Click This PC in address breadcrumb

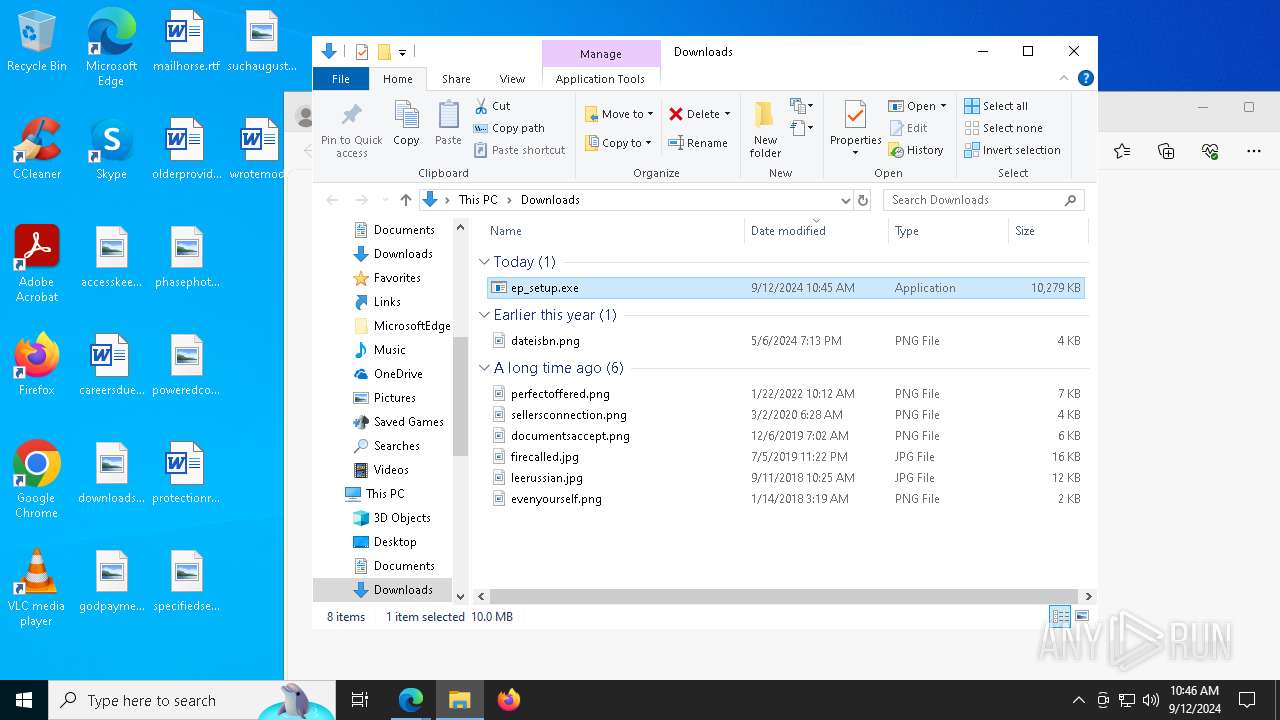[x=477, y=200]
